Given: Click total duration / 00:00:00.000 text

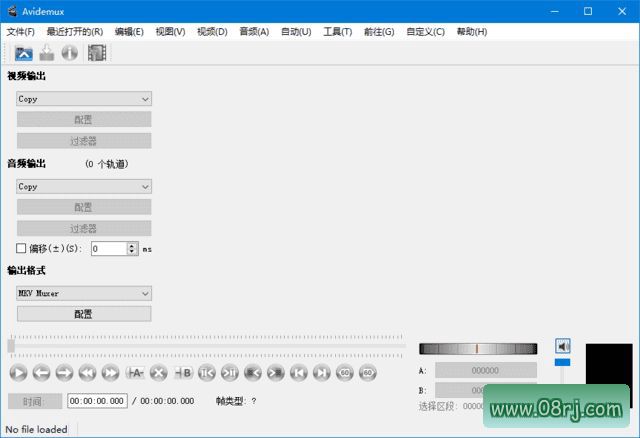Looking at the screenshot, I should coord(163,401).
